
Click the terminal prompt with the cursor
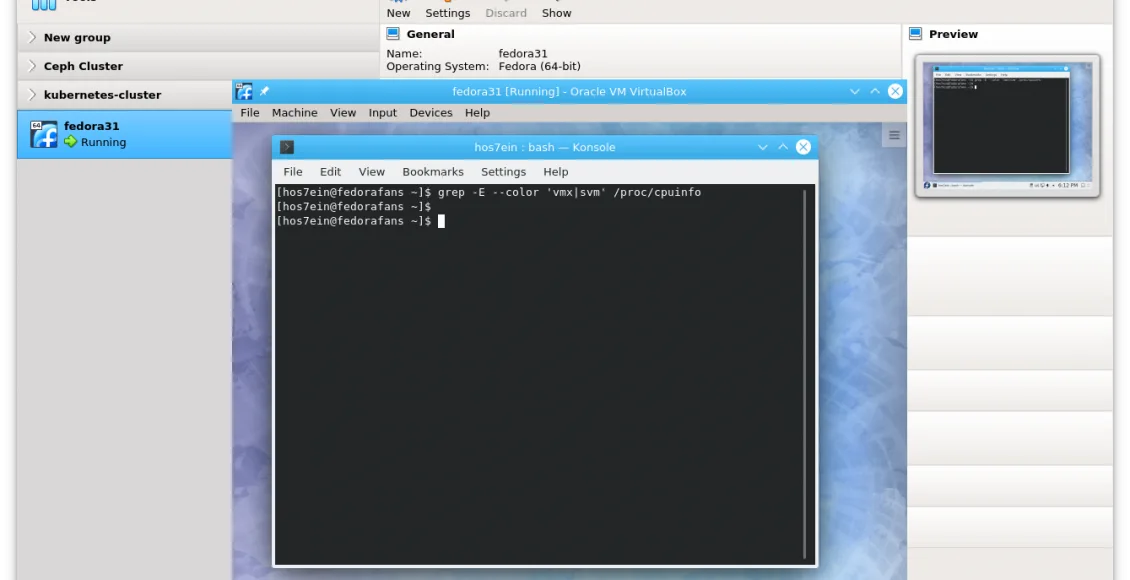(x=360, y=221)
